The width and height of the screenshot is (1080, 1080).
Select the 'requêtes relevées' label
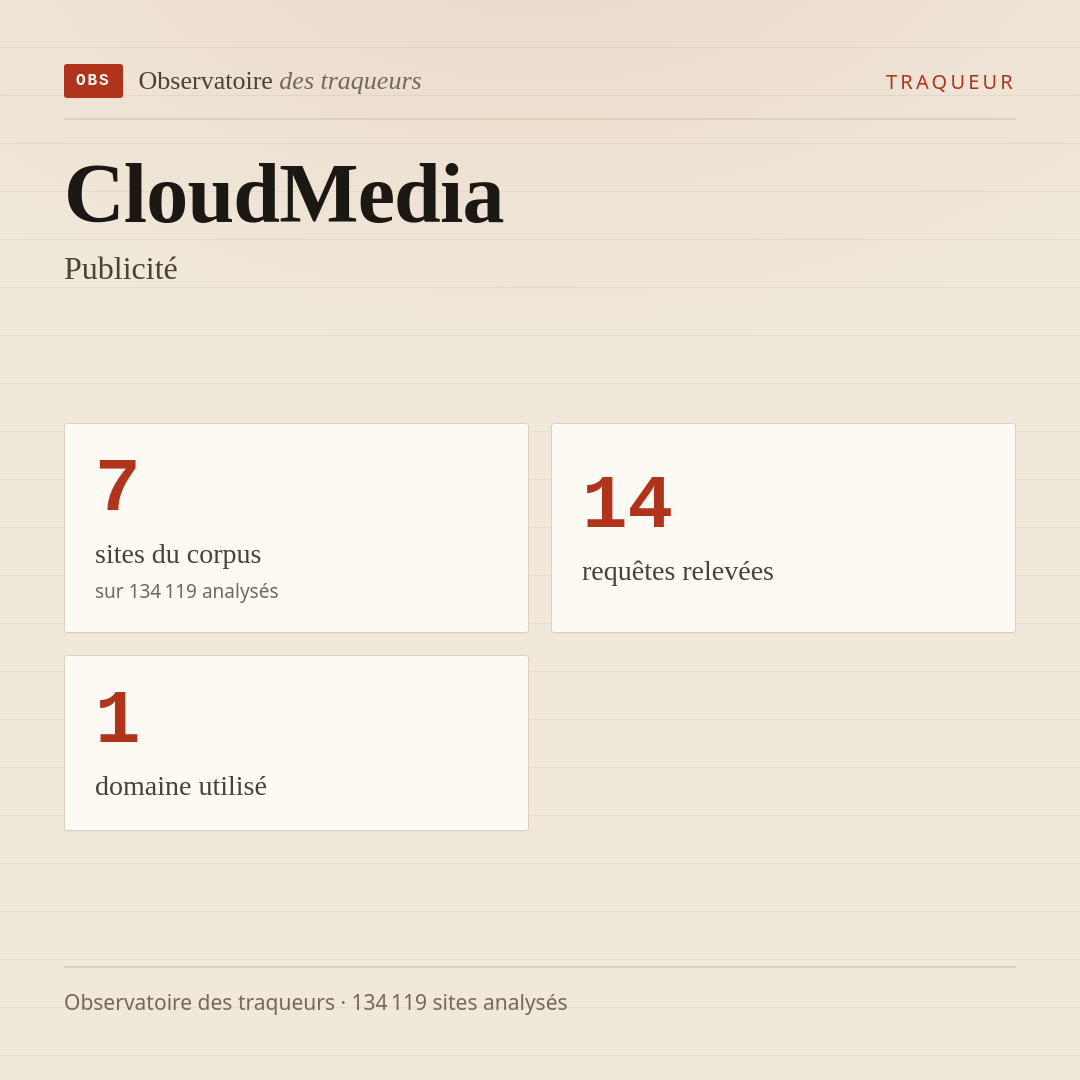(678, 571)
